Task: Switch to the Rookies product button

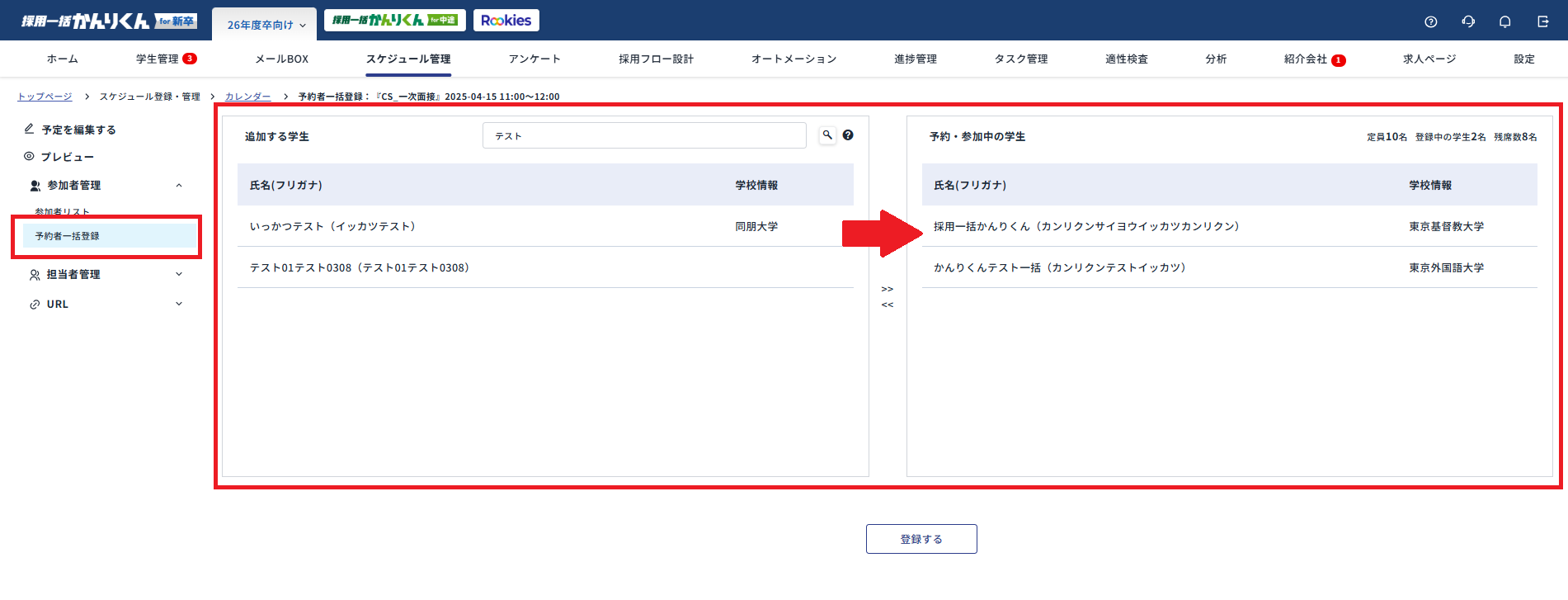Action: (506, 21)
